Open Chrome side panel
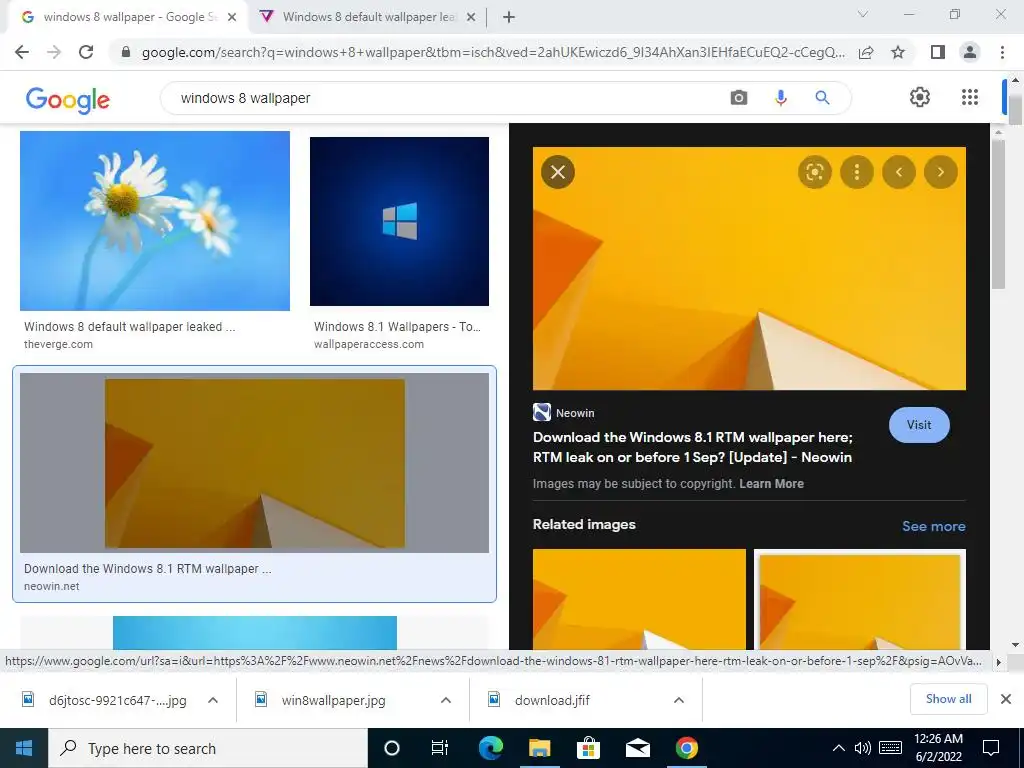The image size is (1024, 768). 938,52
